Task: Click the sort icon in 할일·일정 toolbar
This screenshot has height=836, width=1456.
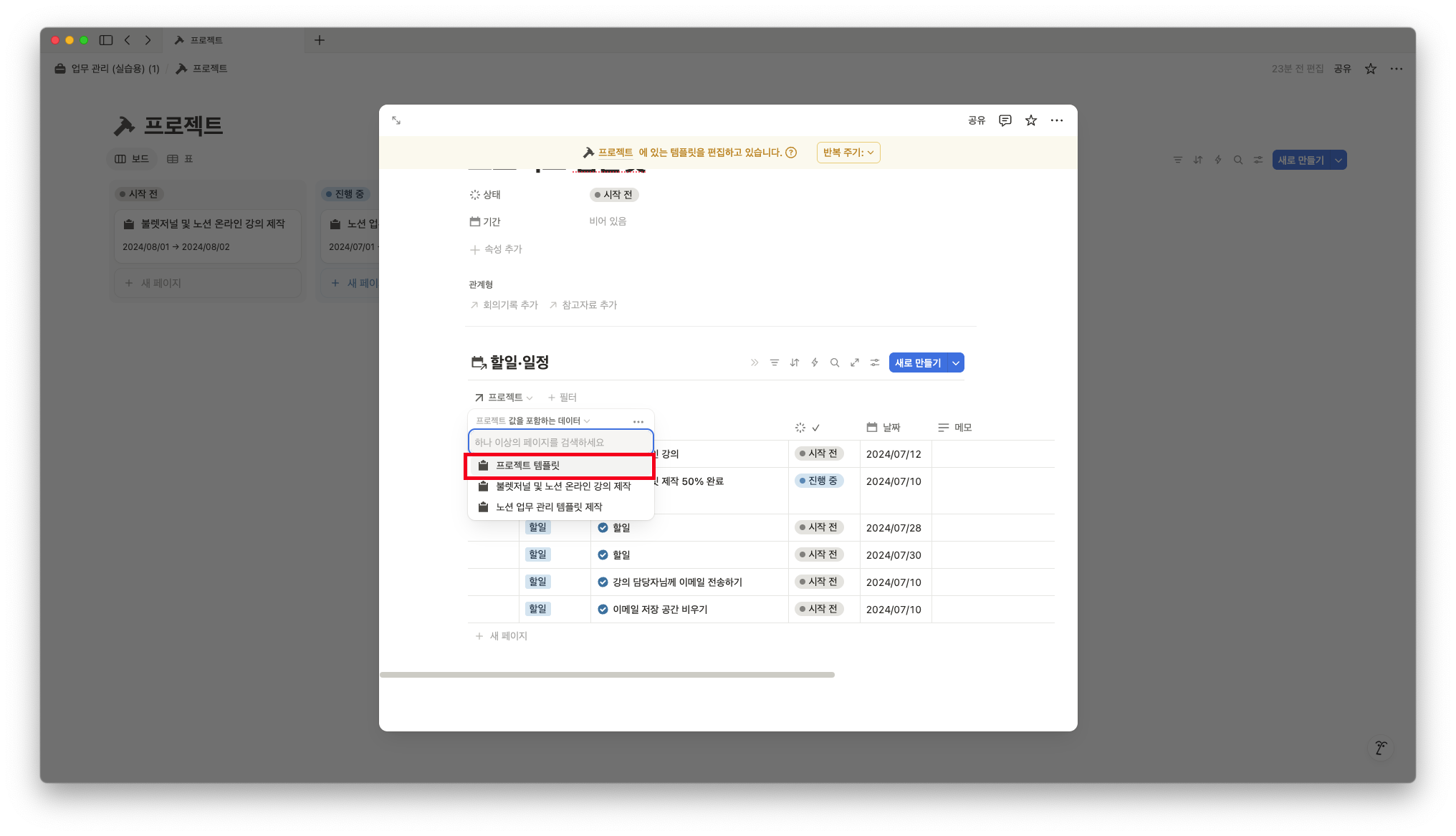Action: coord(794,362)
